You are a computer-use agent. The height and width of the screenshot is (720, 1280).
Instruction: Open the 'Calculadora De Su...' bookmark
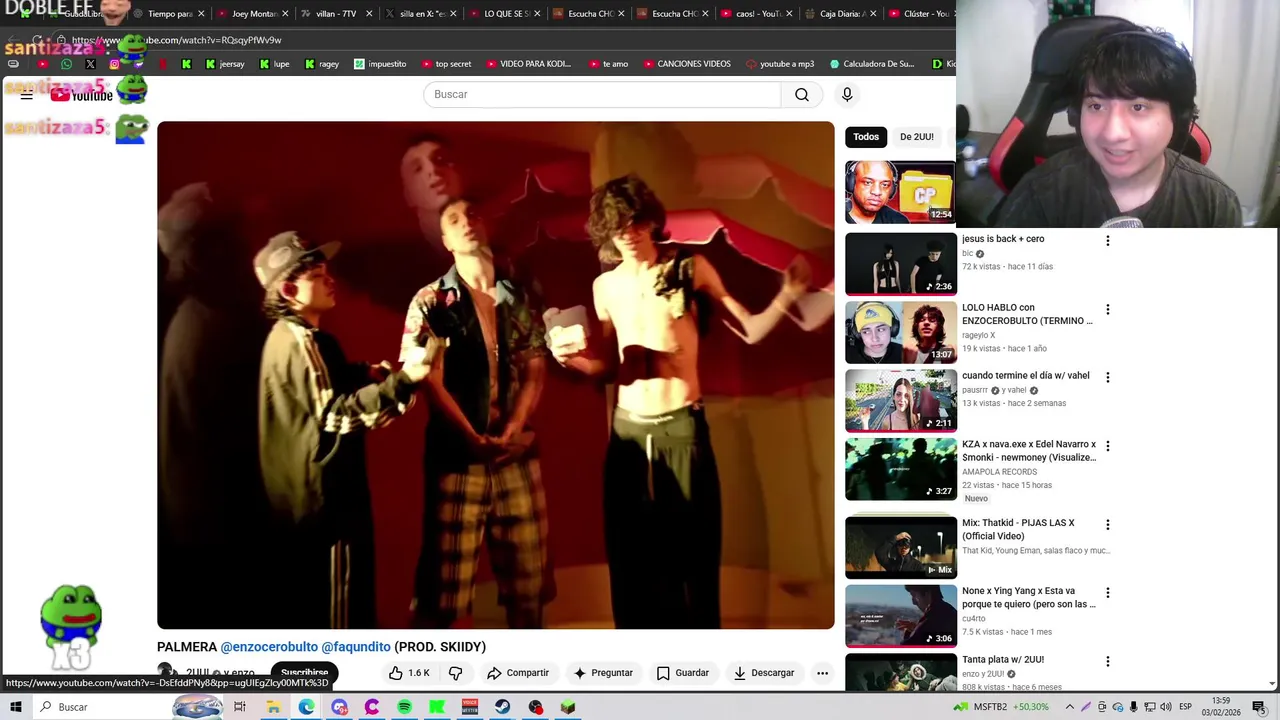pyautogui.click(x=871, y=64)
